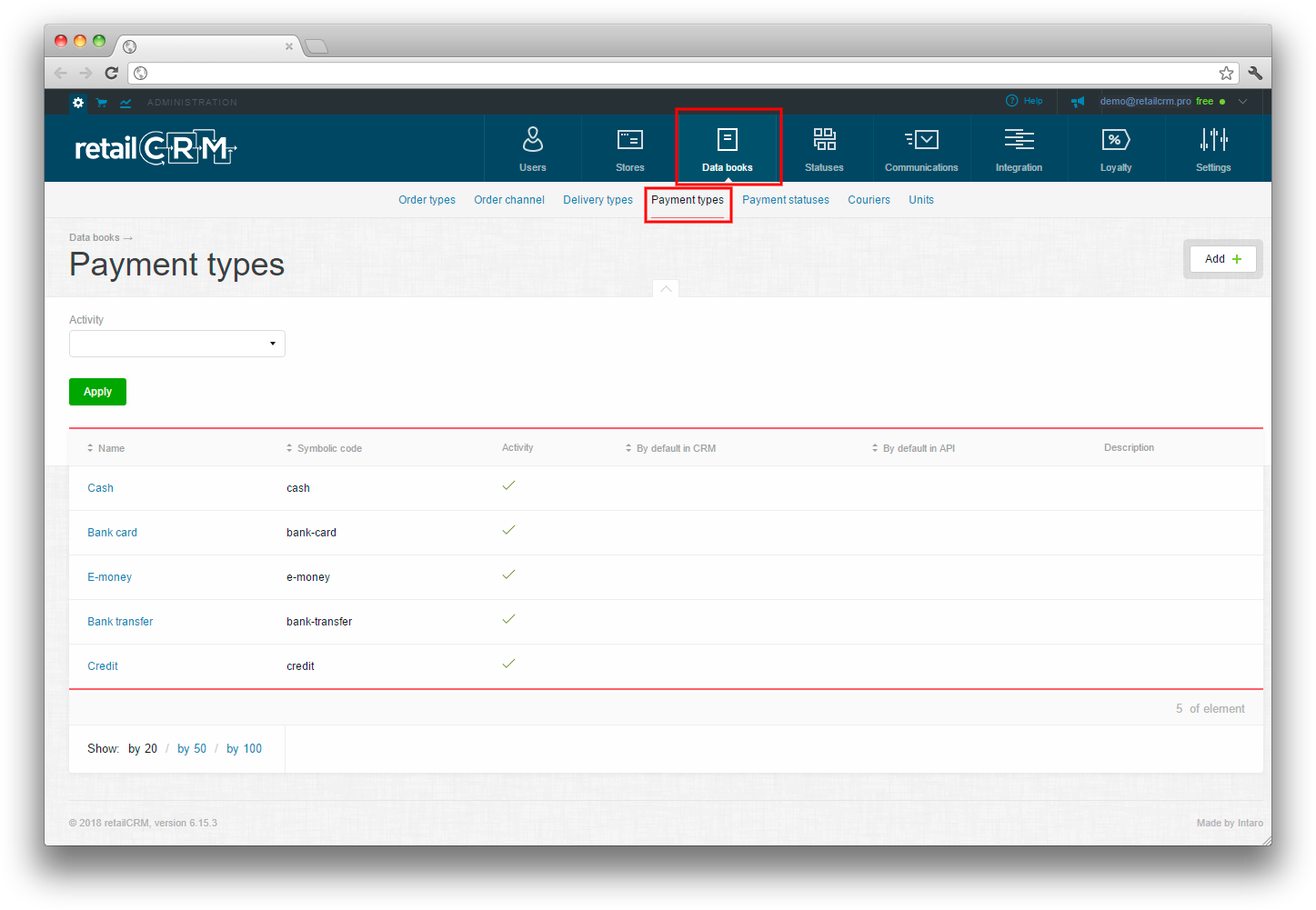
Task: Open a new browser tab
Action: pos(316,46)
